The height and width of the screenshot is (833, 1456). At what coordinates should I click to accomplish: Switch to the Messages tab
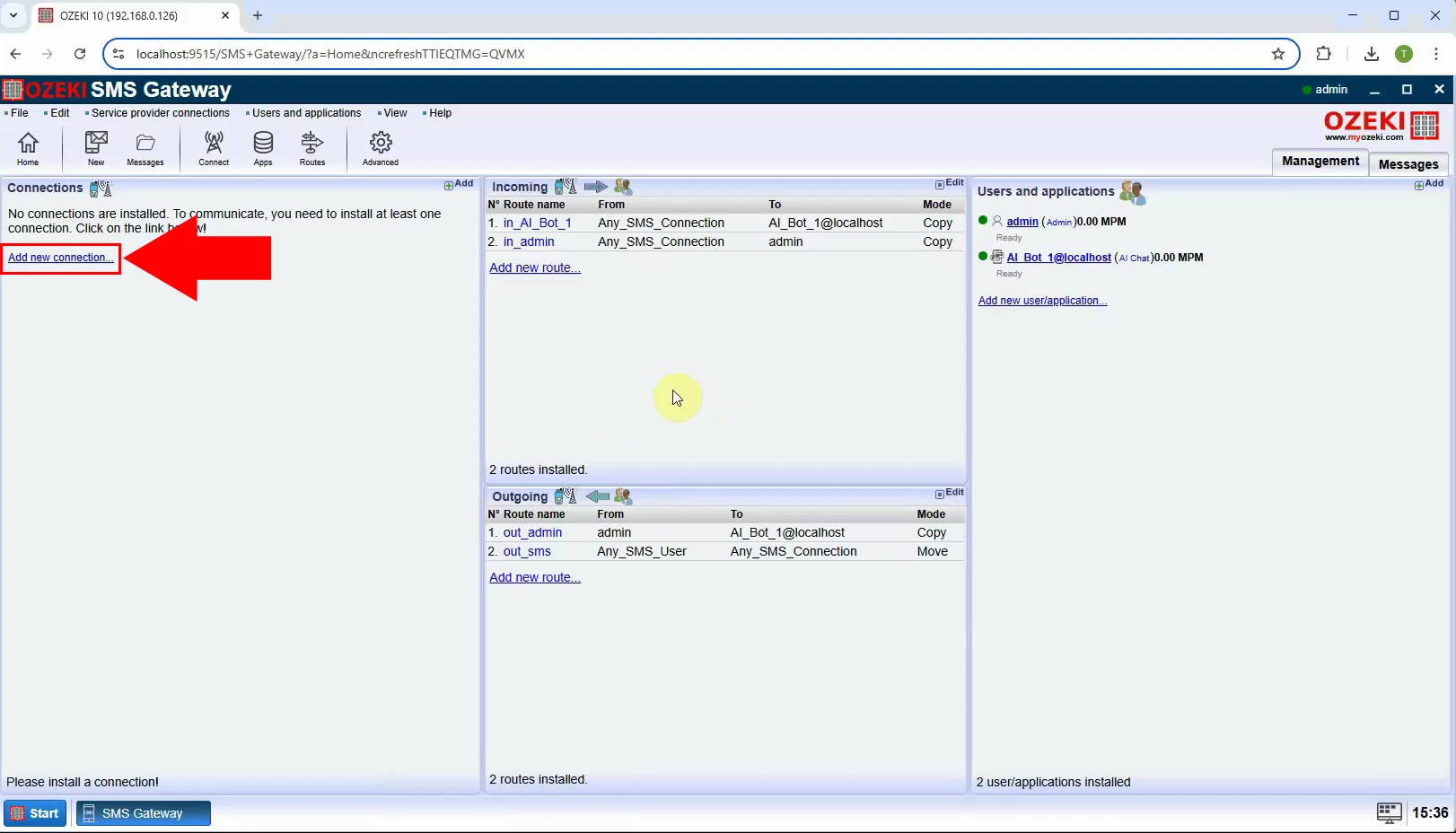tap(1408, 164)
